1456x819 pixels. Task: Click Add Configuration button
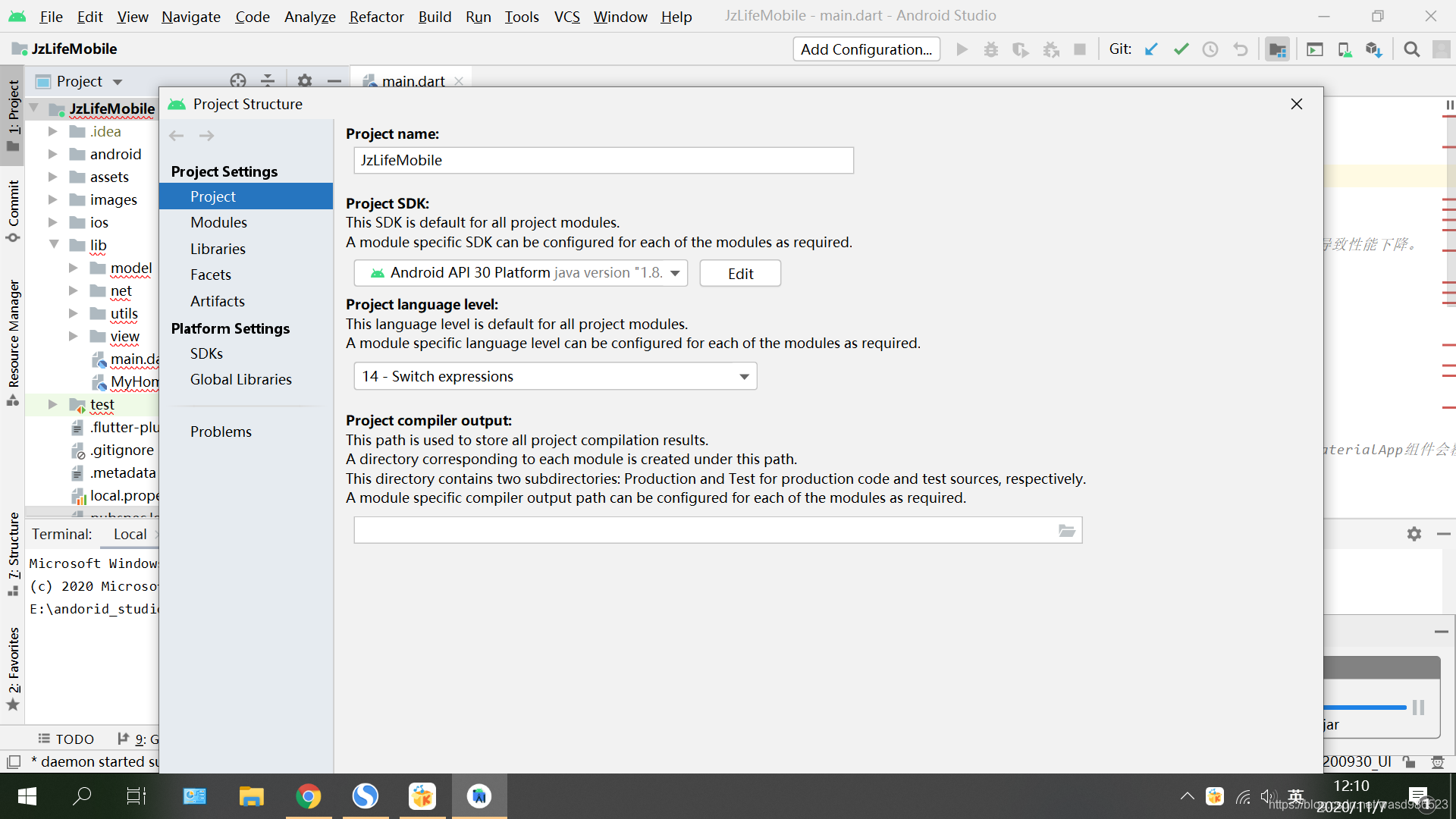click(866, 49)
